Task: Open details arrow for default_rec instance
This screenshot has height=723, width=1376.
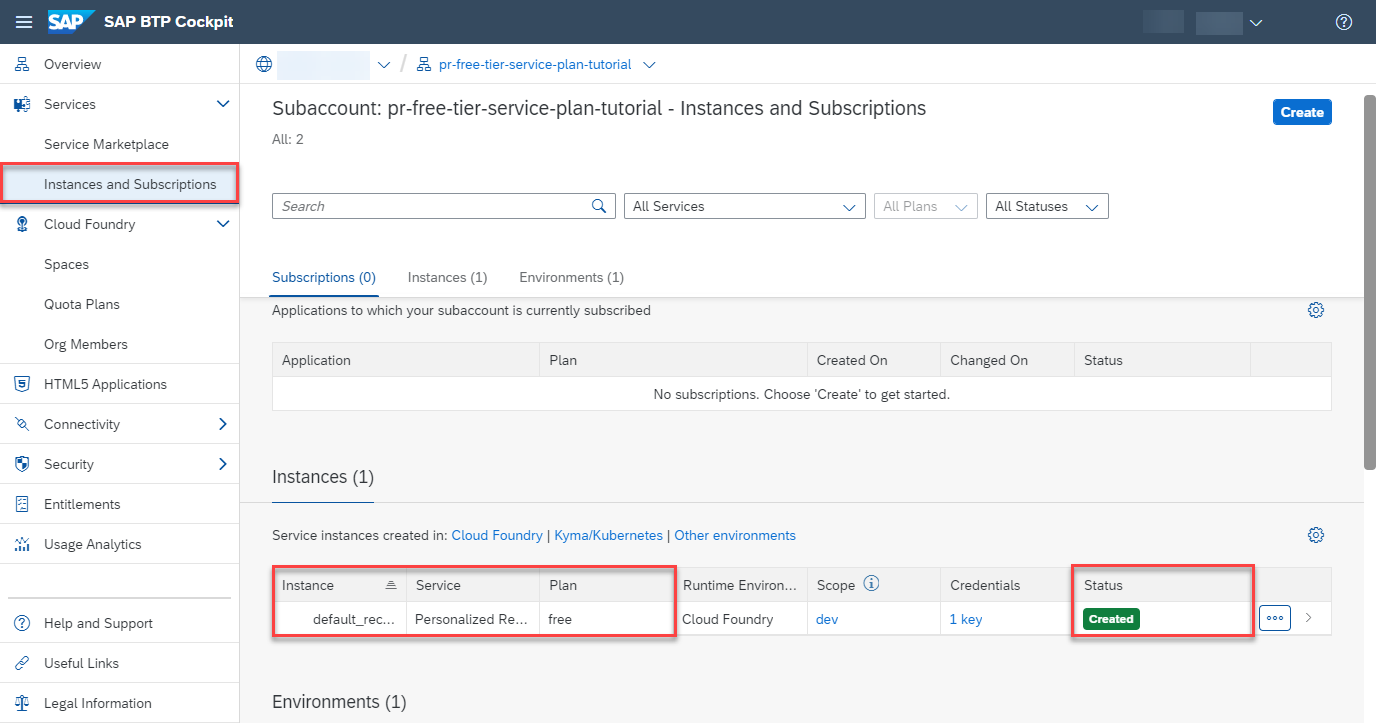Action: (1309, 618)
